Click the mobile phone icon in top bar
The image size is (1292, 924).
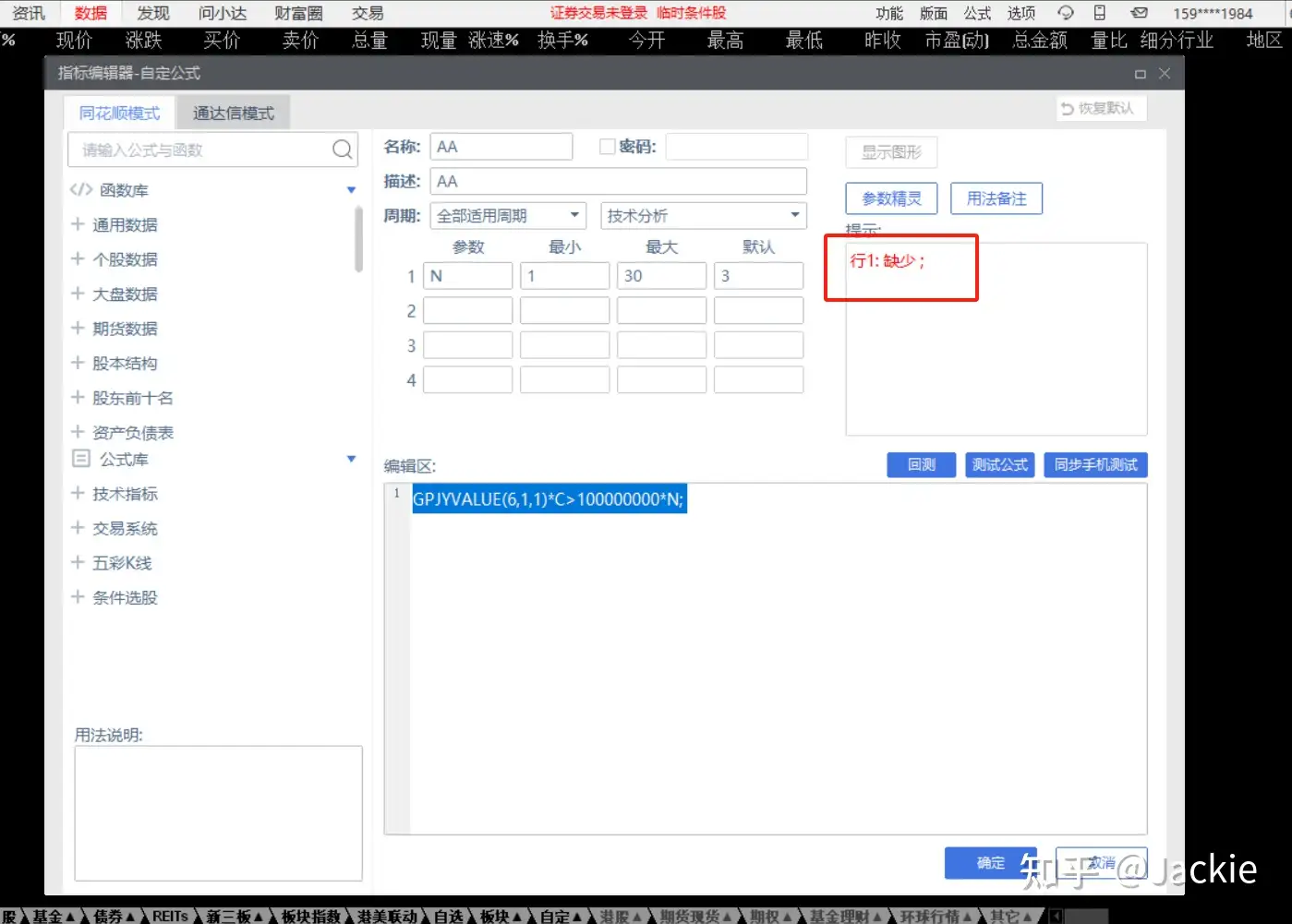tap(1099, 13)
